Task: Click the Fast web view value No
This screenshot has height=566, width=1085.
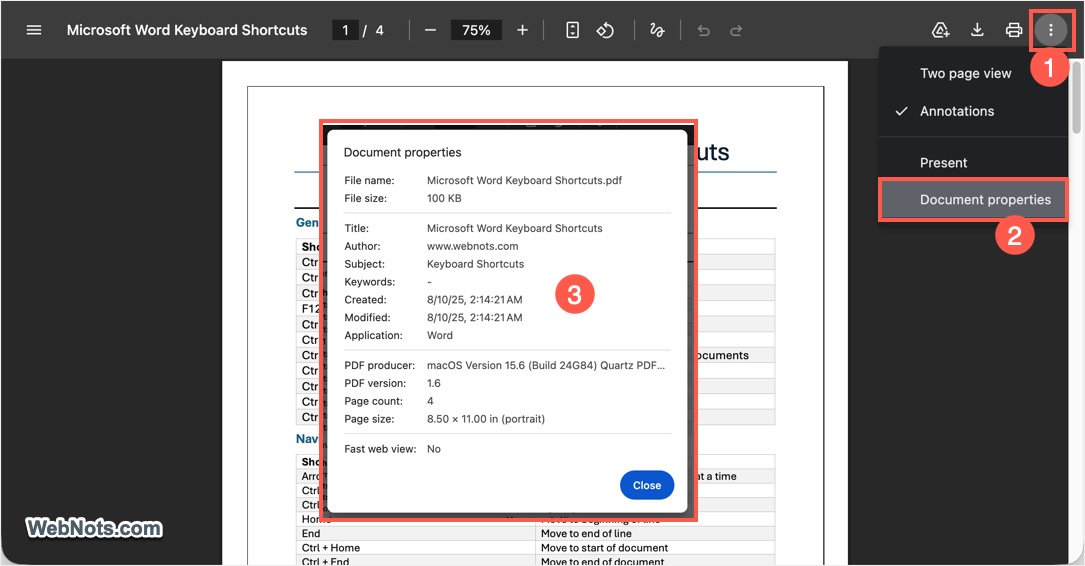Action: click(433, 448)
